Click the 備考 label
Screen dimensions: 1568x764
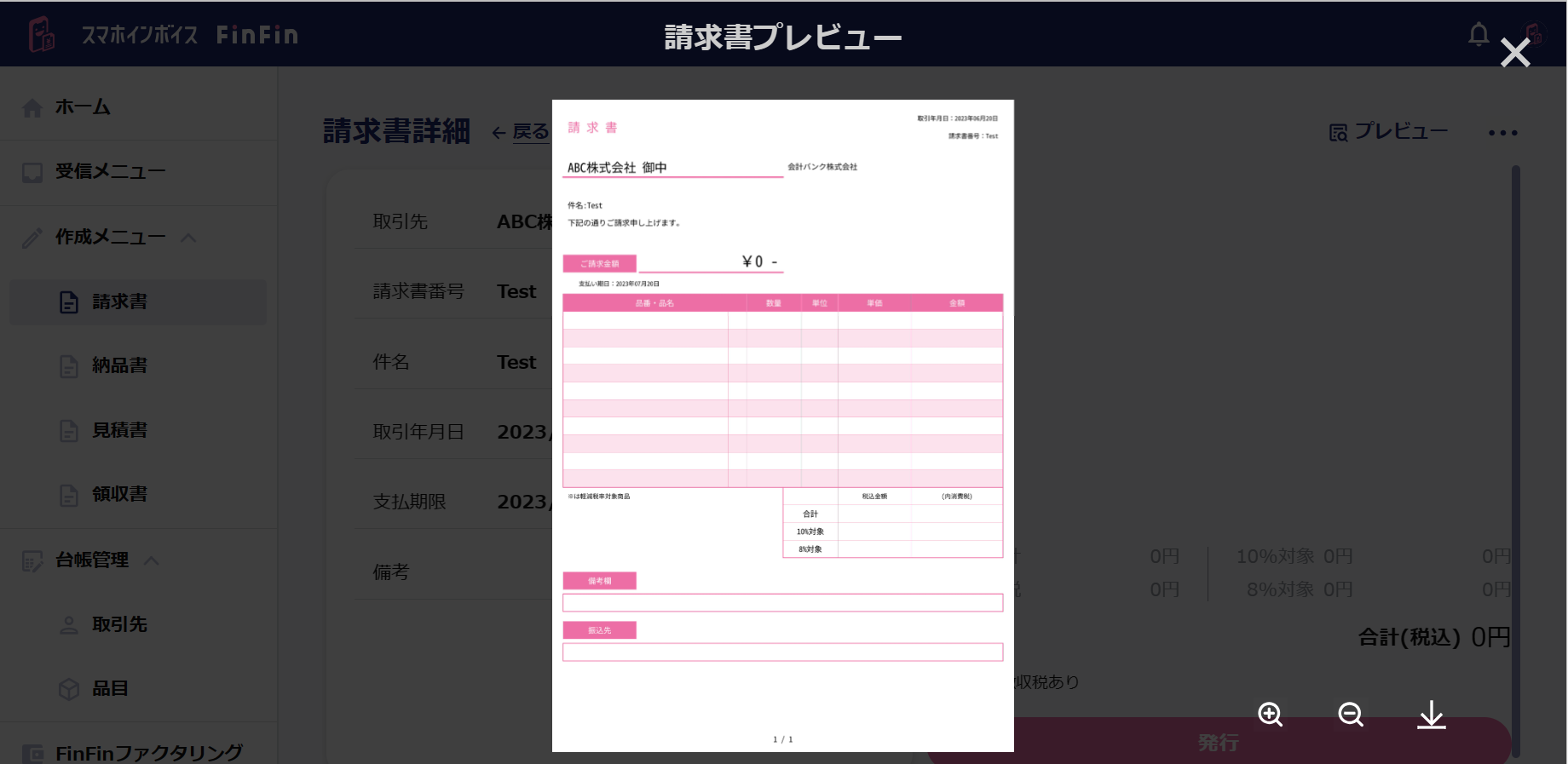pyautogui.click(x=391, y=572)
